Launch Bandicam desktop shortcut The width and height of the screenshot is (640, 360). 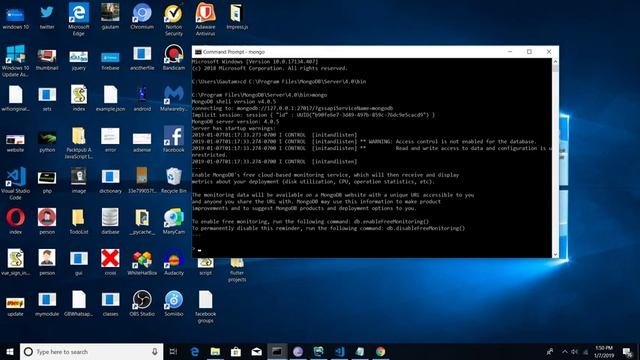(173, 58)
